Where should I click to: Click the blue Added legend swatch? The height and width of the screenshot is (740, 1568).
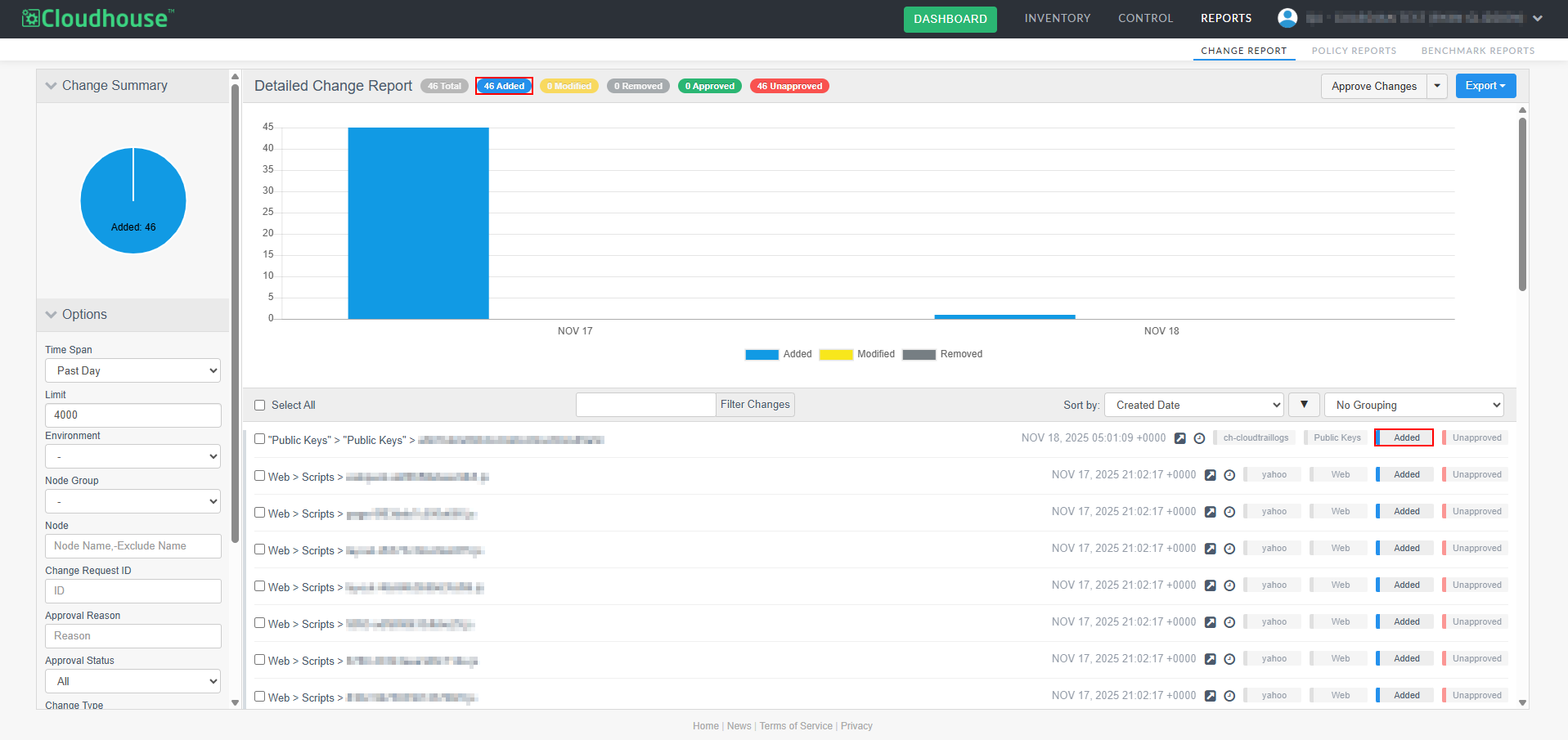click(x=762, y=355)
